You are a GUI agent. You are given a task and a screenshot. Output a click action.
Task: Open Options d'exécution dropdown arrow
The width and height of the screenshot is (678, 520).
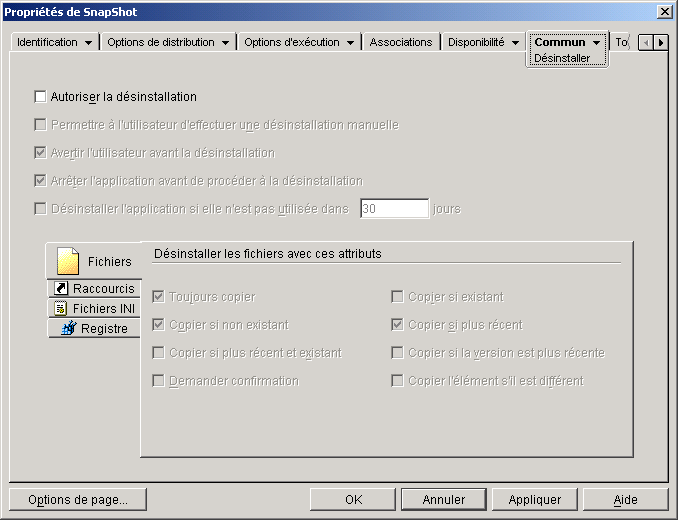coord(350,43)
